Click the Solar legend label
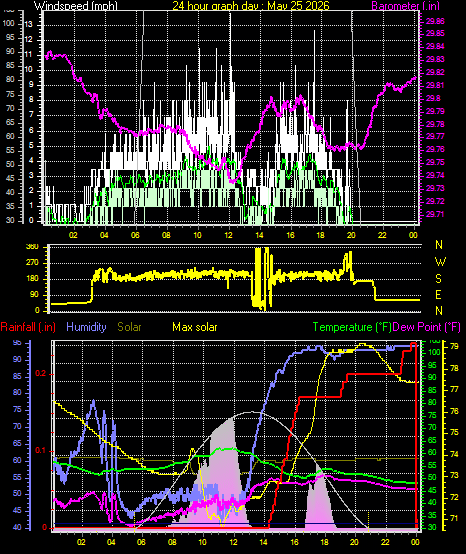 point(129,327)
